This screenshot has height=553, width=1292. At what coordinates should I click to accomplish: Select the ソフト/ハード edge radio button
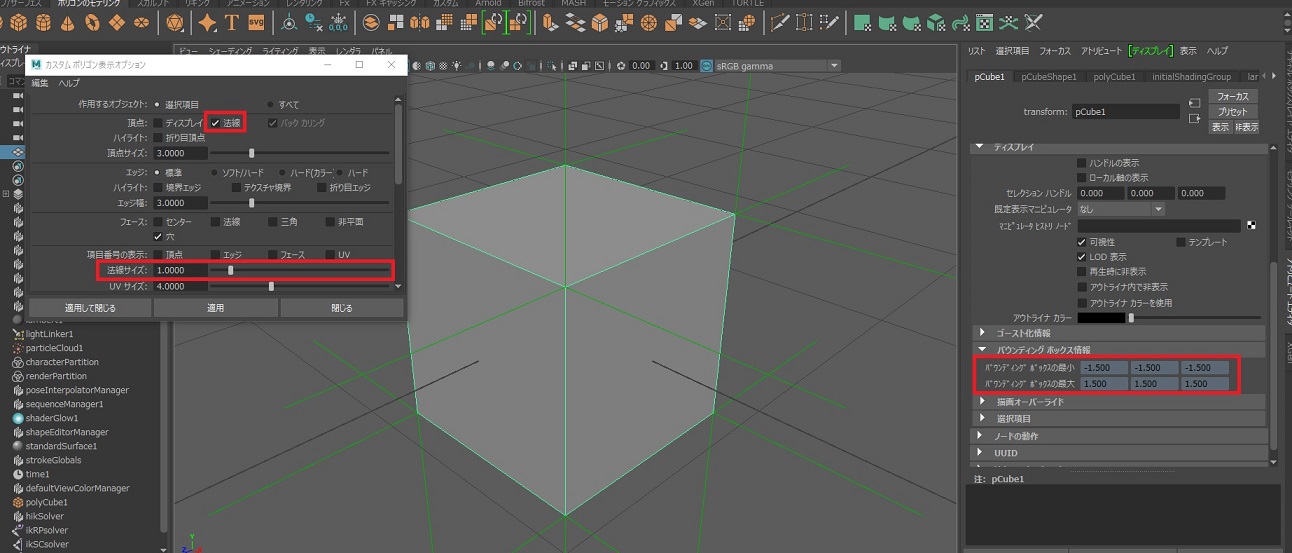tap(214, 172)
